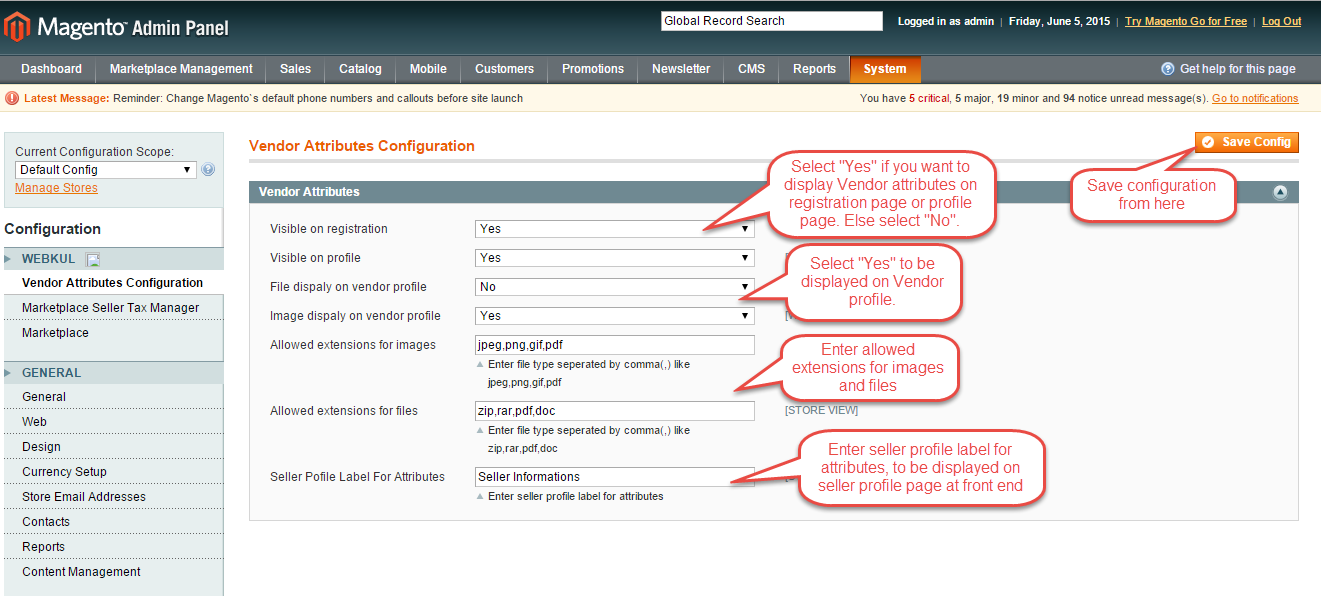Click the Global Record Search field
1321x596 pixels.
coord(770,20)
